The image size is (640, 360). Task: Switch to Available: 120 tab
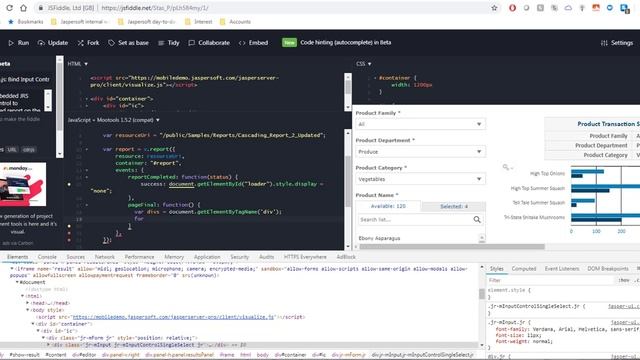[388, 206]
